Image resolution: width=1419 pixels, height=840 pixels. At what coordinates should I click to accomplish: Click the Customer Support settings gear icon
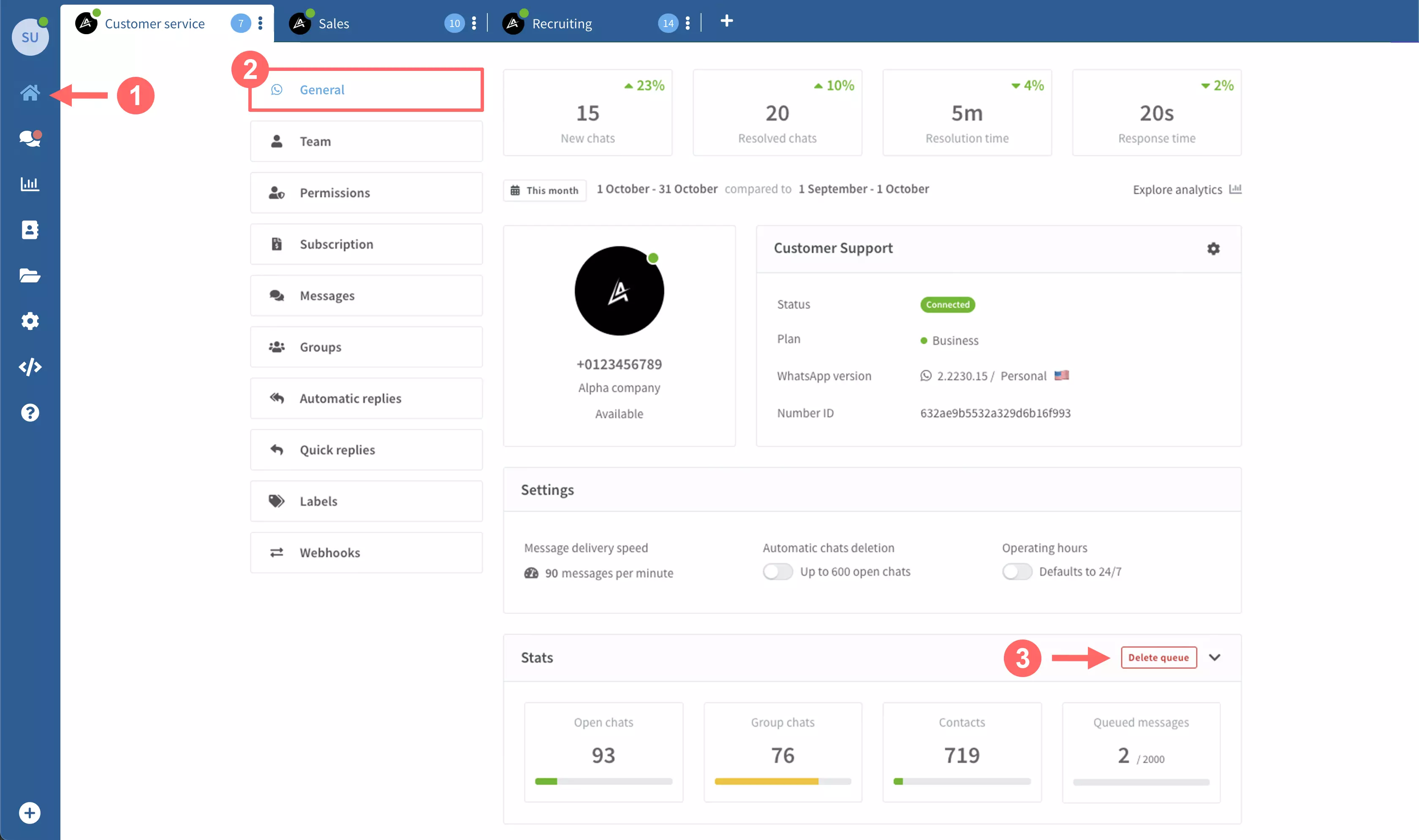point(1213,249)
